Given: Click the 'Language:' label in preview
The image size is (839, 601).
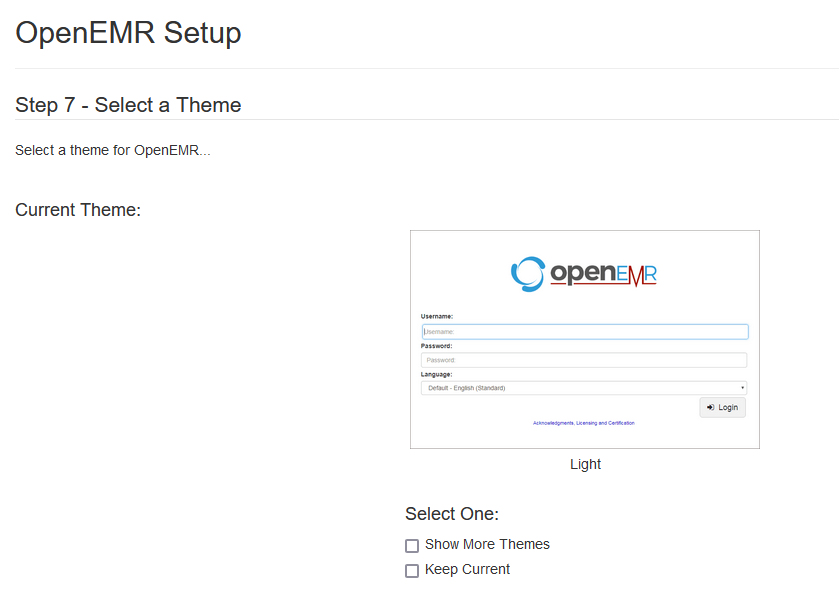Looking at the screenshot, I should point(436,374).
